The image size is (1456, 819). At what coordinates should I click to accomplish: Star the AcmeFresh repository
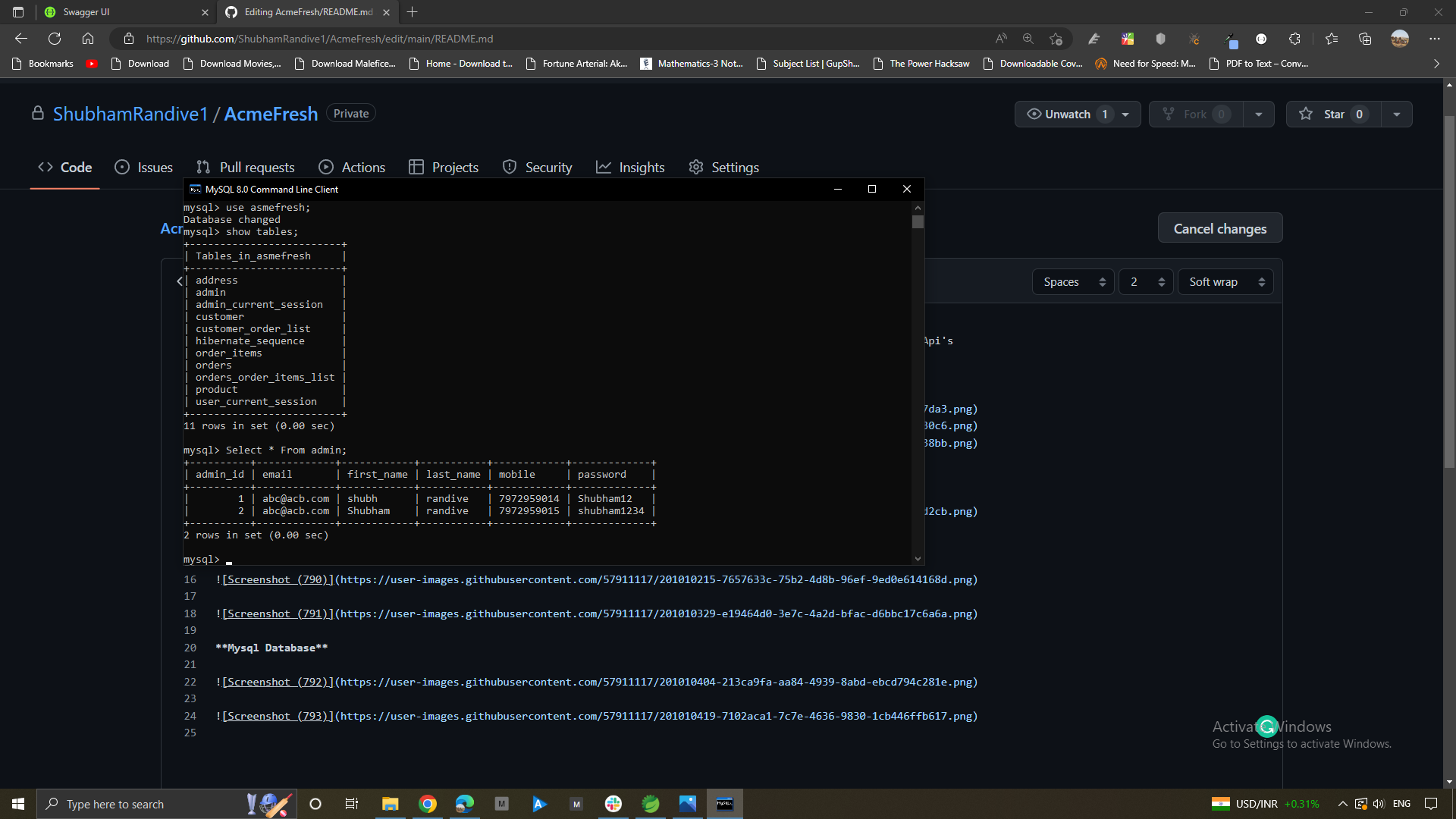[x=1332, y=114]
